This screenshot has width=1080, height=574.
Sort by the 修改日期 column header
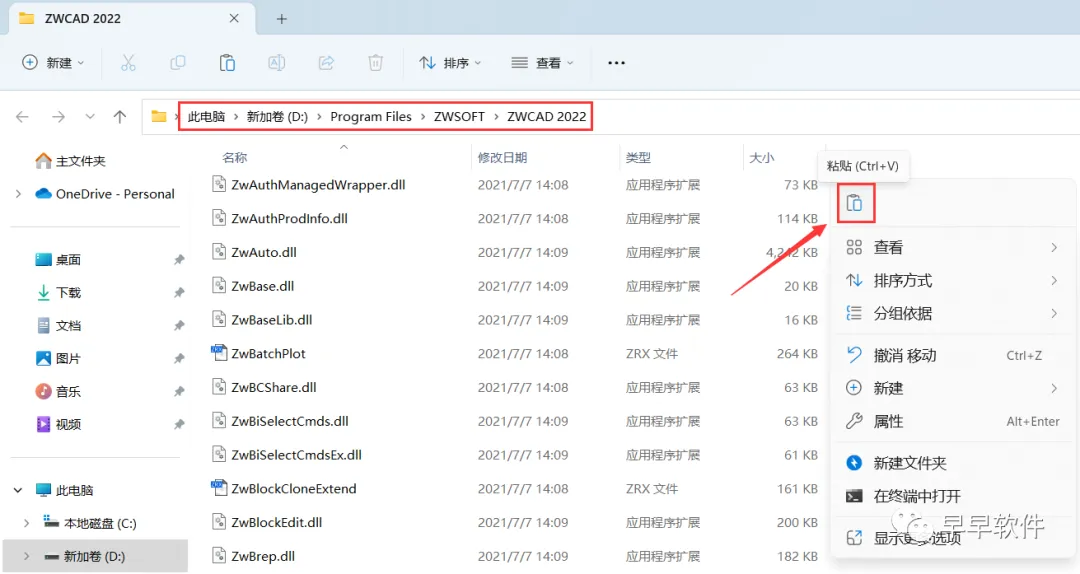[503, 158]
